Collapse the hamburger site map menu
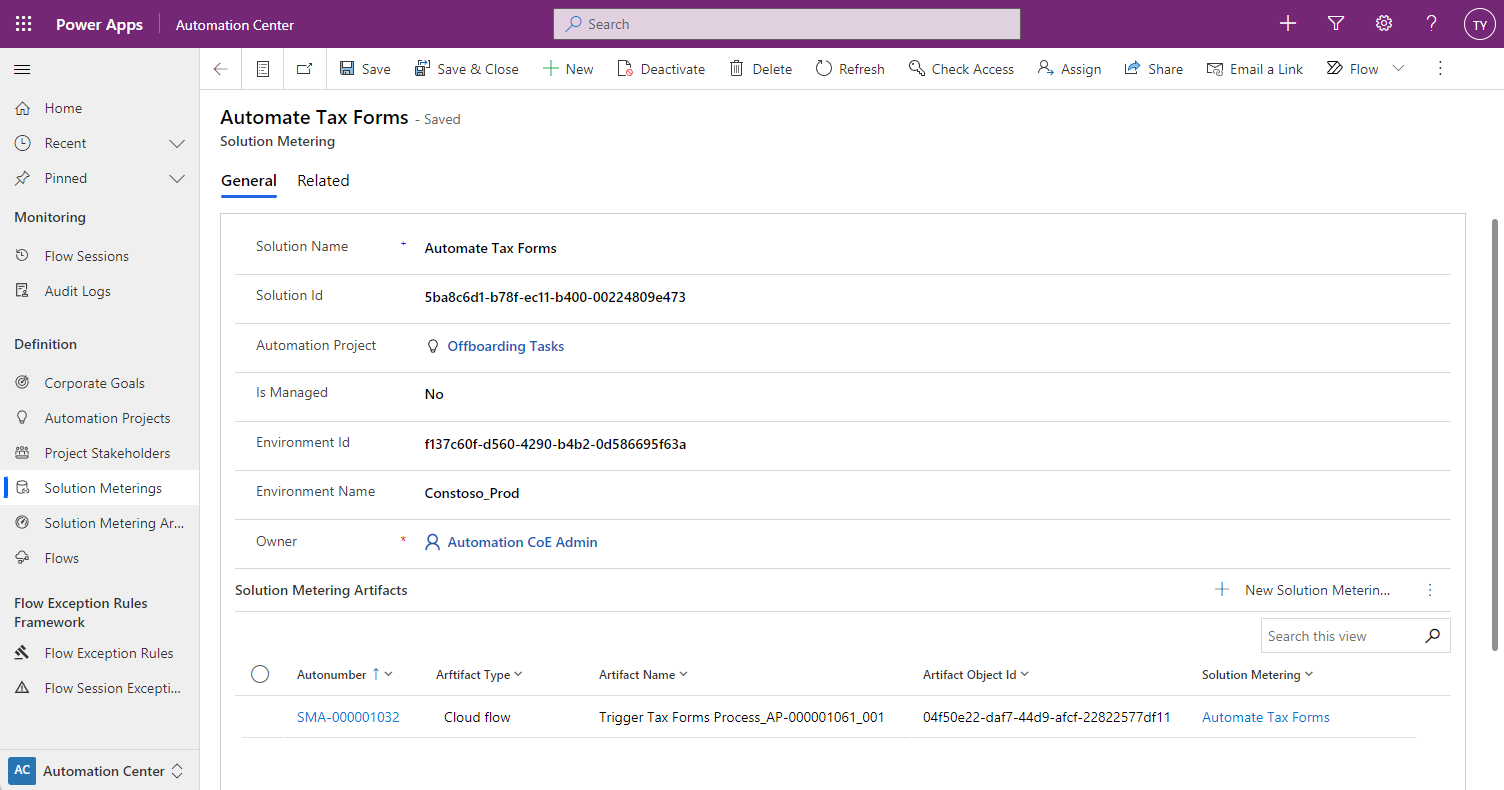The height and width of the screenshot is (790, 1504). coord(22,69)
